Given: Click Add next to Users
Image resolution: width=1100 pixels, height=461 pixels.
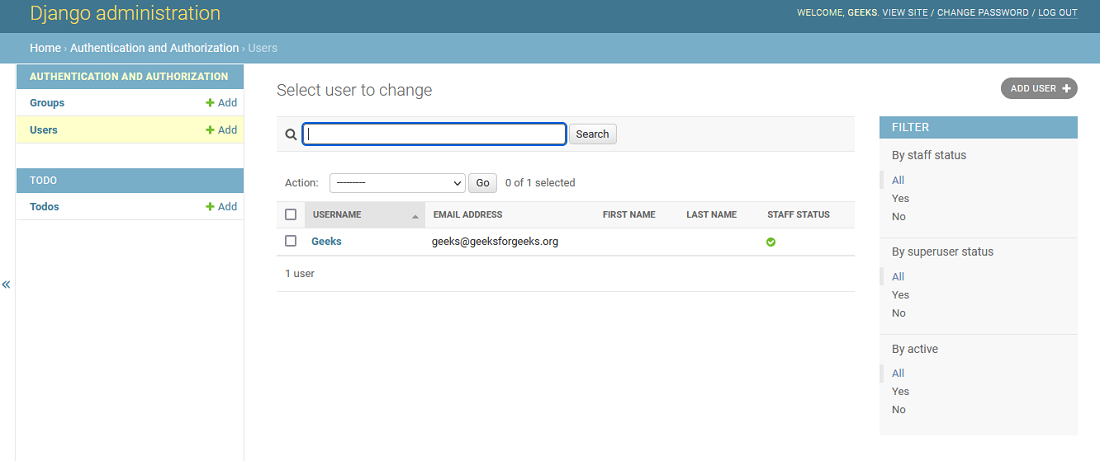Looking at the screenshot, I should (x=222, y=130).
